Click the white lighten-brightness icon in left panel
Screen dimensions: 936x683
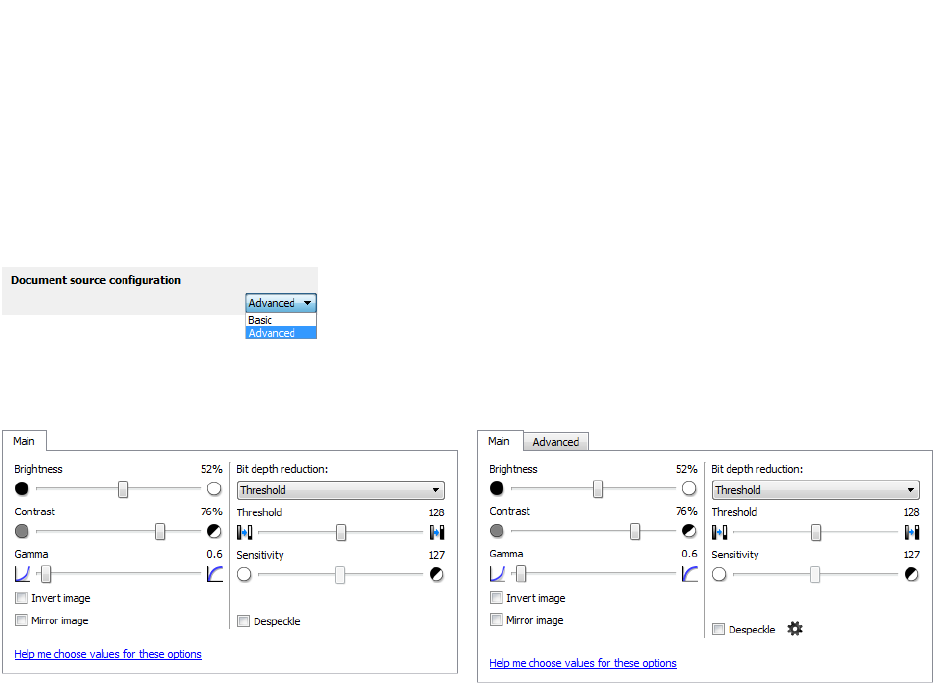point(214,489)
